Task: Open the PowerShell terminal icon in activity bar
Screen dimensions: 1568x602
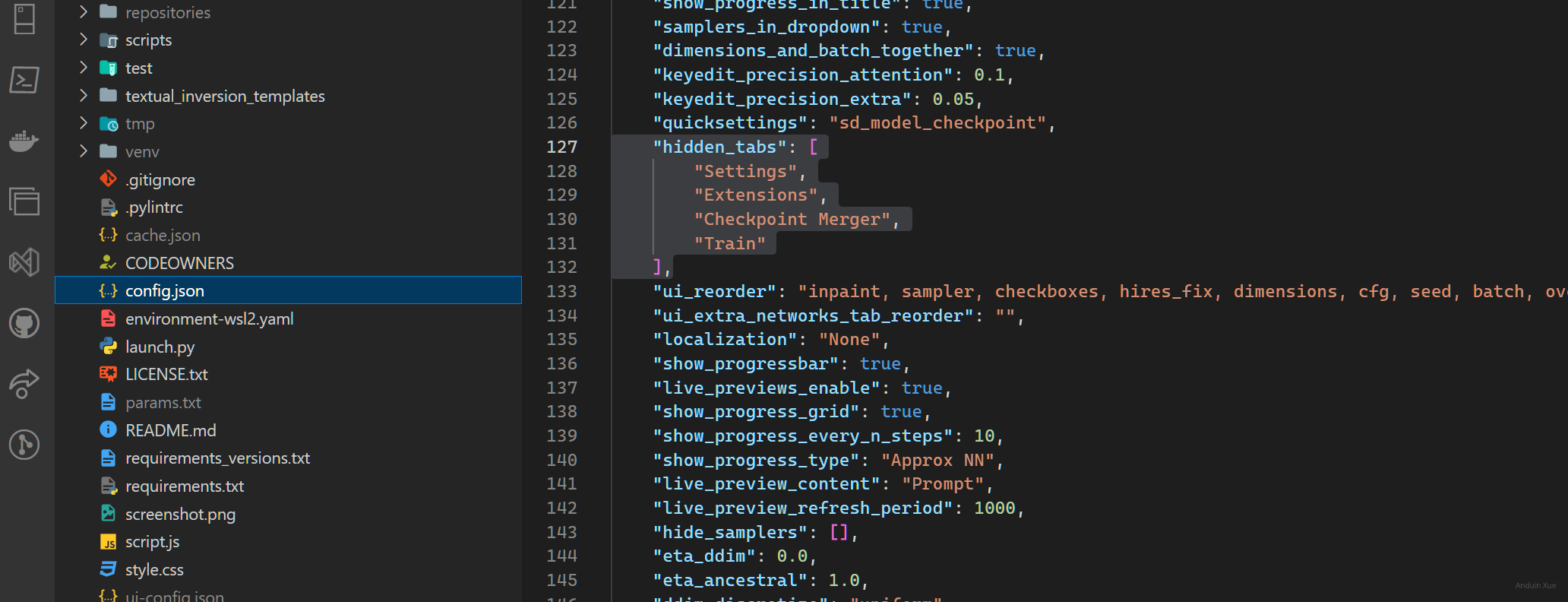Action: point(24,80)
